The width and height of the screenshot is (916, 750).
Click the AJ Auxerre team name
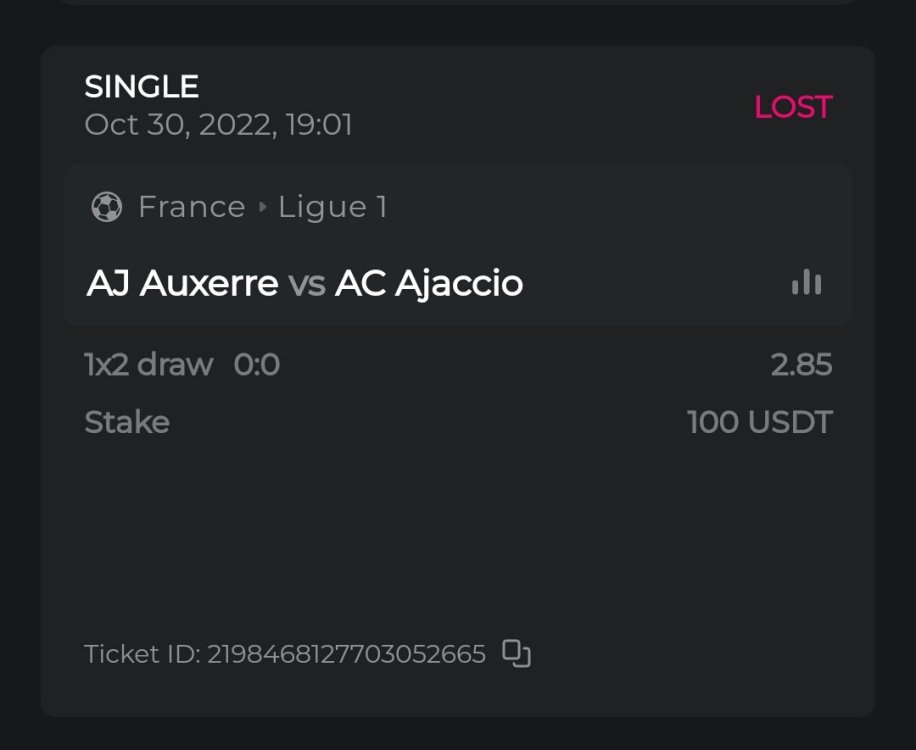(182, 284)
